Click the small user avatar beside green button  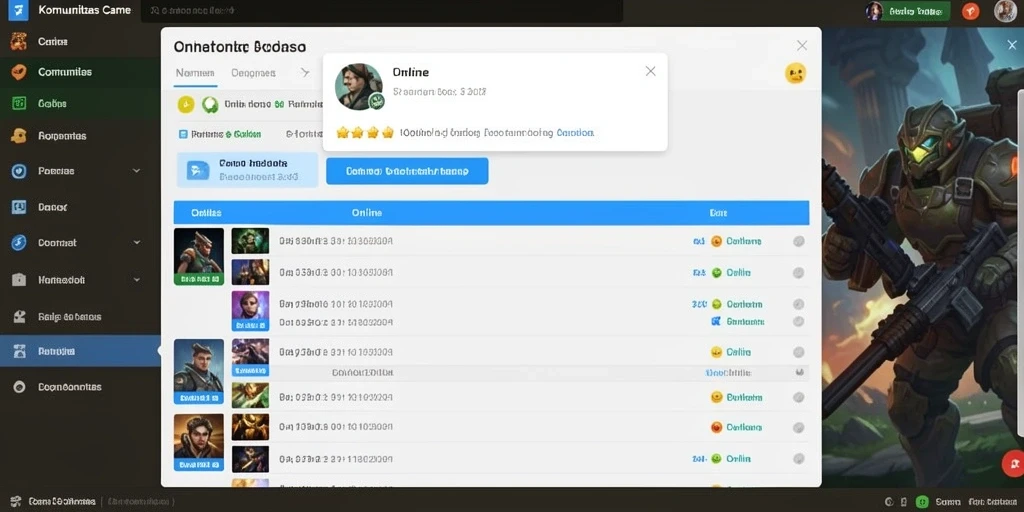[x=874, y=11]
